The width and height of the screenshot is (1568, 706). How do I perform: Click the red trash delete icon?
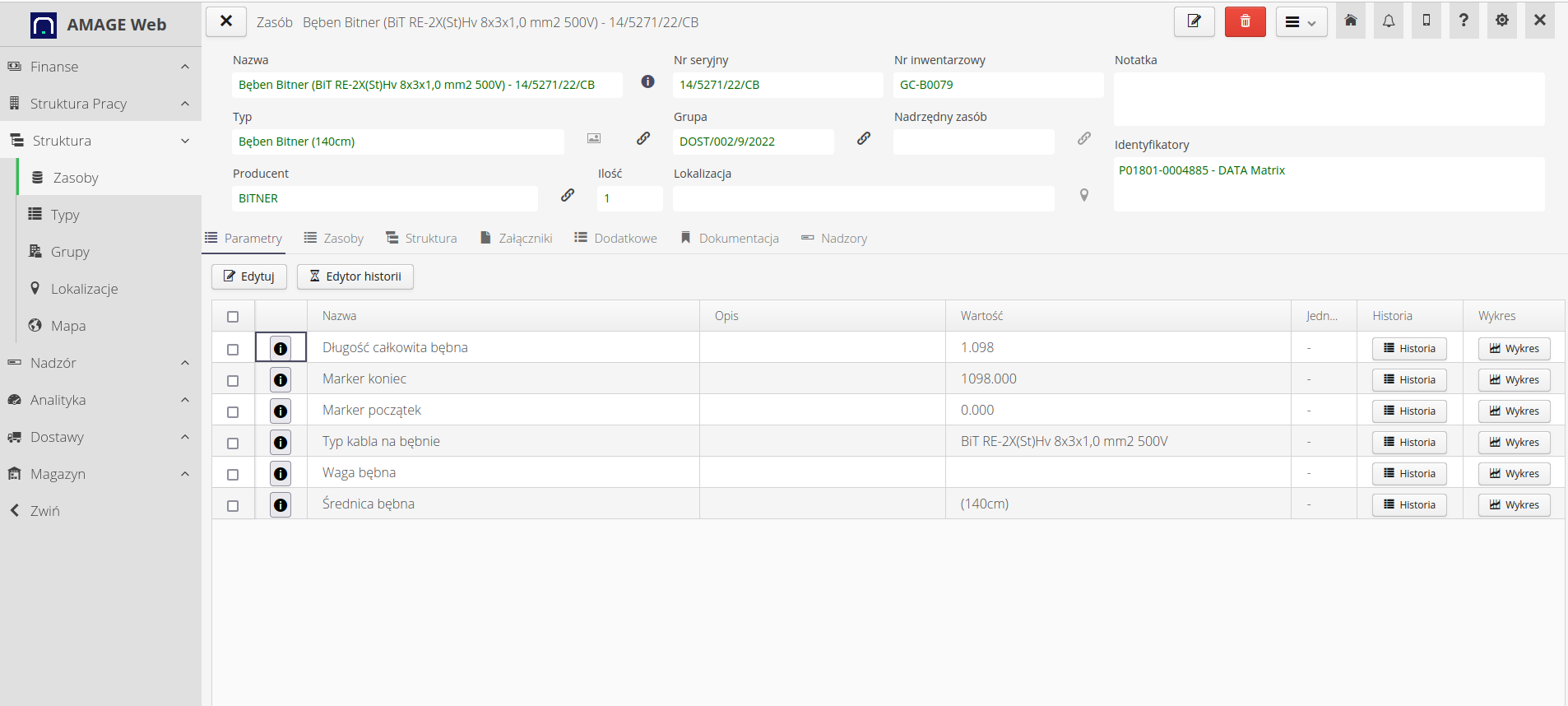pos(1245,21)
